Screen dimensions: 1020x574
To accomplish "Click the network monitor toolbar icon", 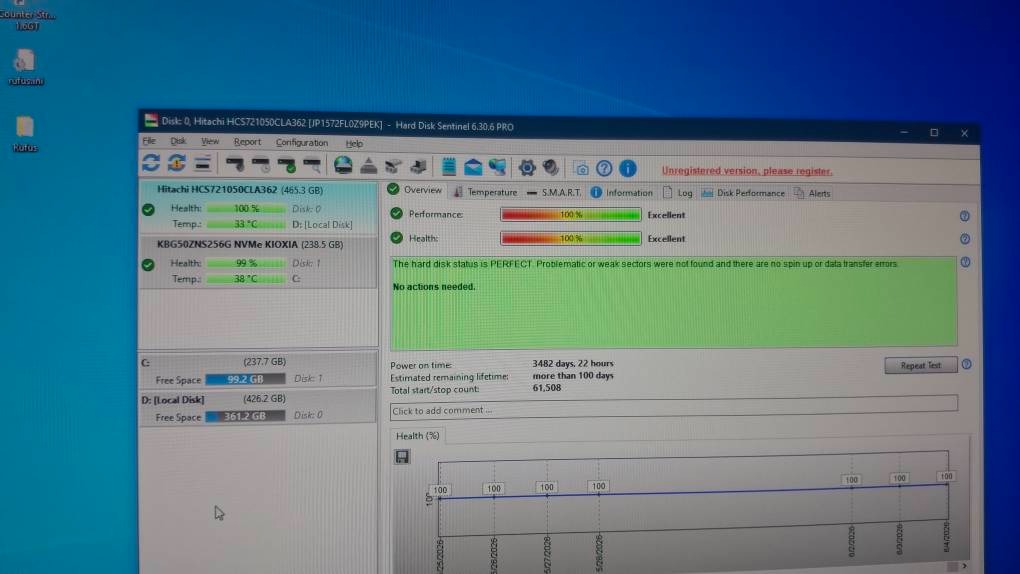I will coord(498,167).
